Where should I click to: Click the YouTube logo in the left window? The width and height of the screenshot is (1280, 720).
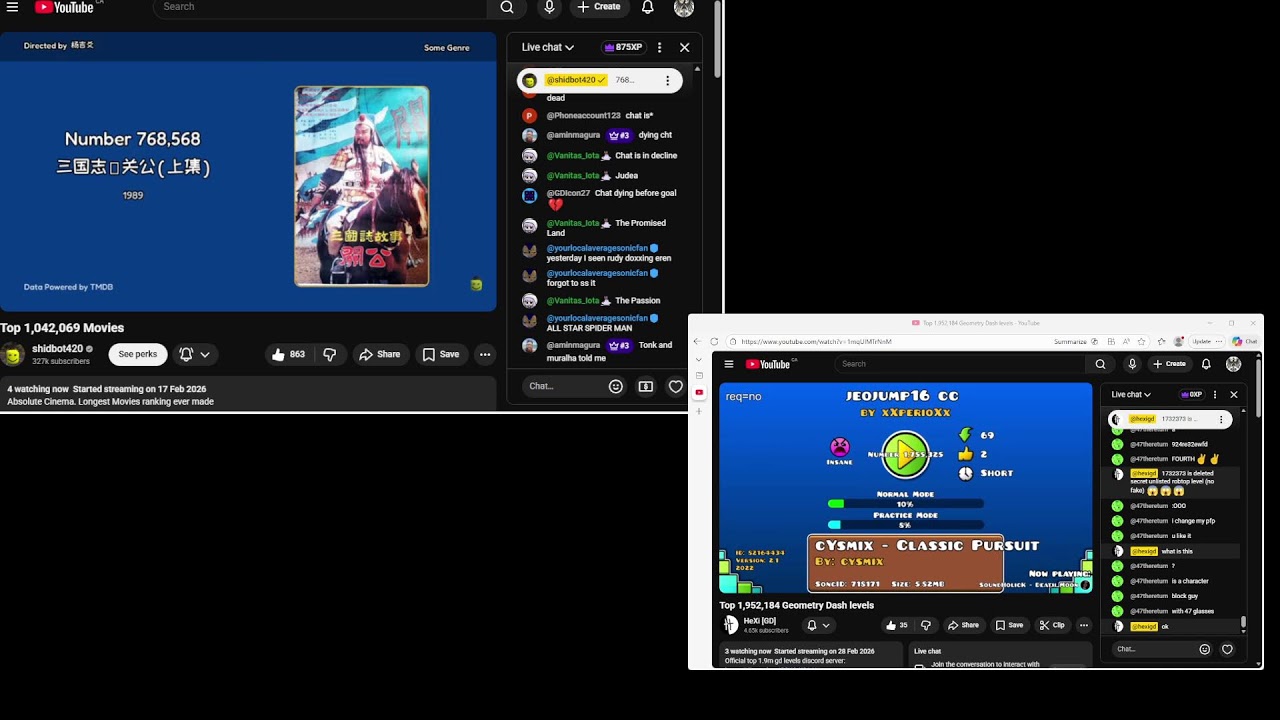pos(66,7)
